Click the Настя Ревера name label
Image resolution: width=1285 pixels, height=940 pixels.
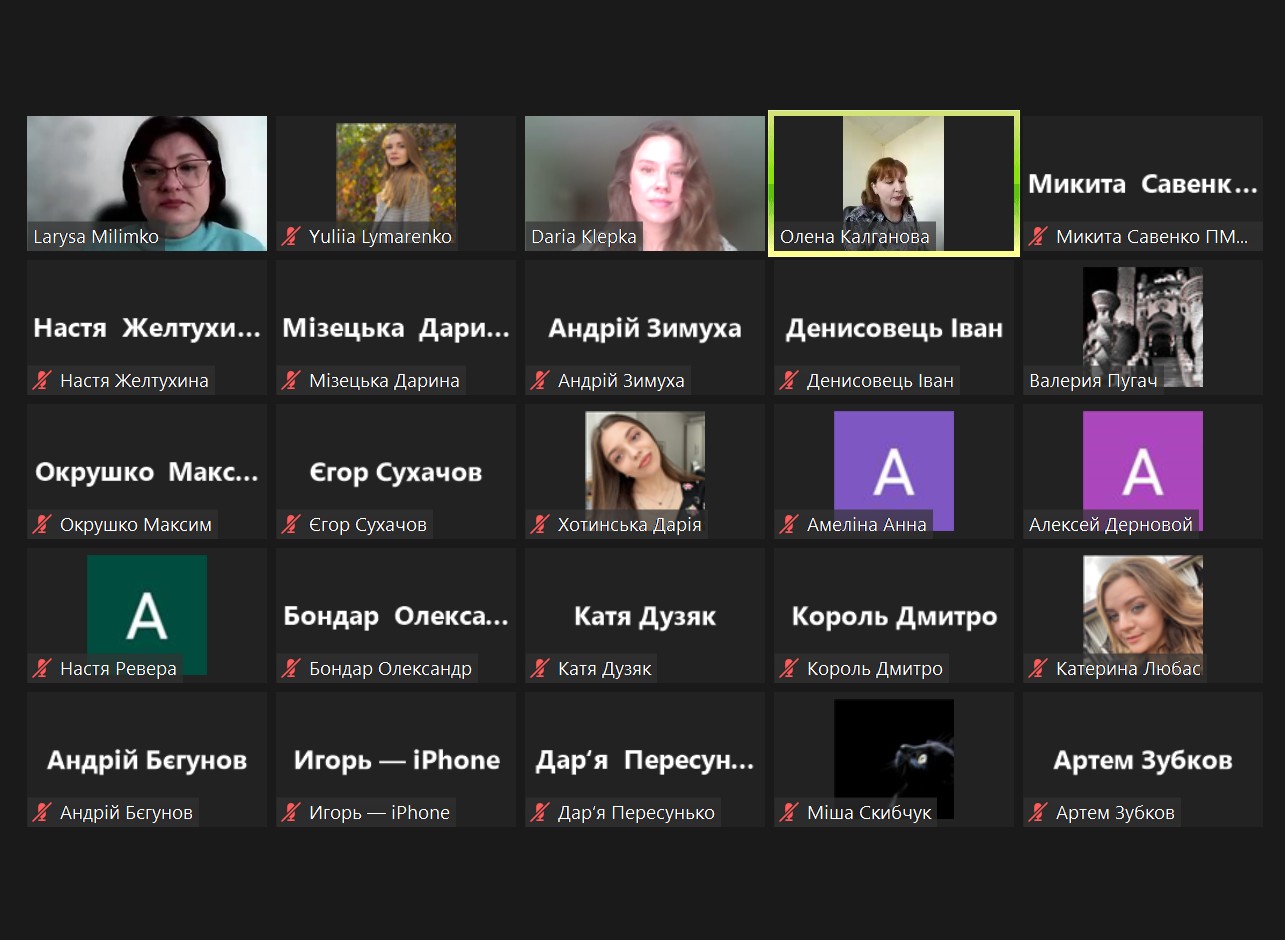(118, 668)
